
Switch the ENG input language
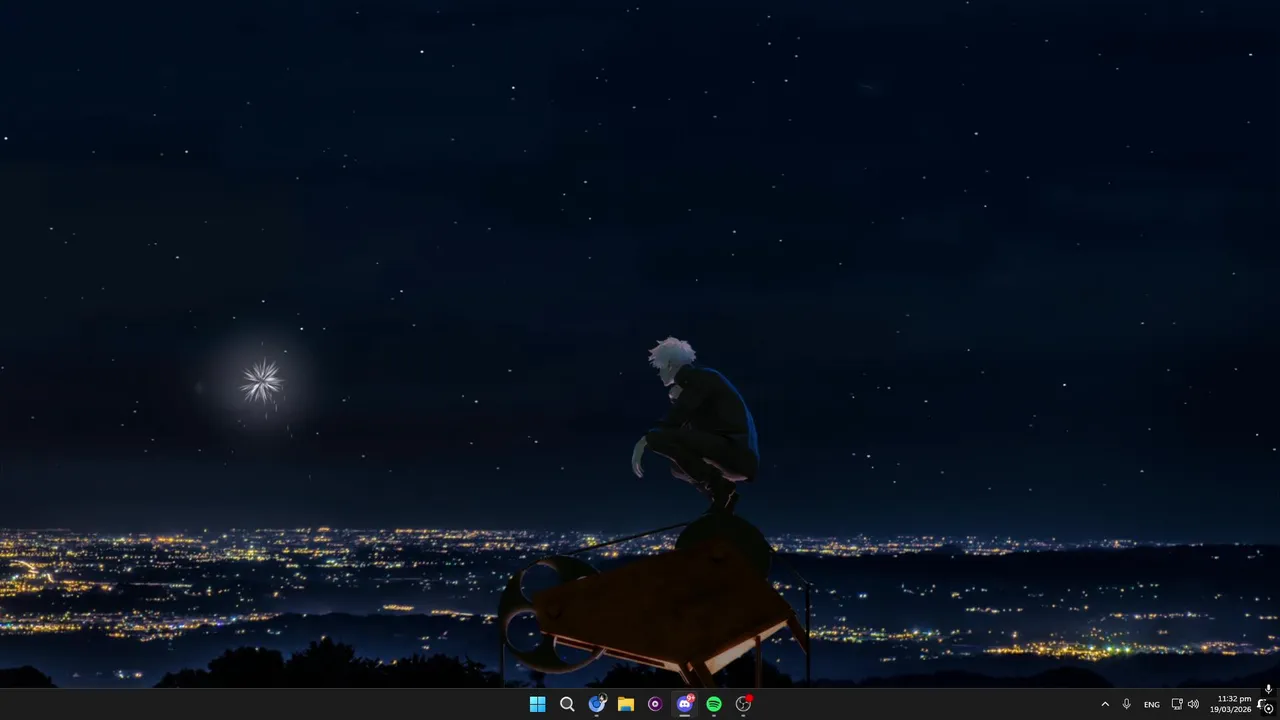[1152, 704]
